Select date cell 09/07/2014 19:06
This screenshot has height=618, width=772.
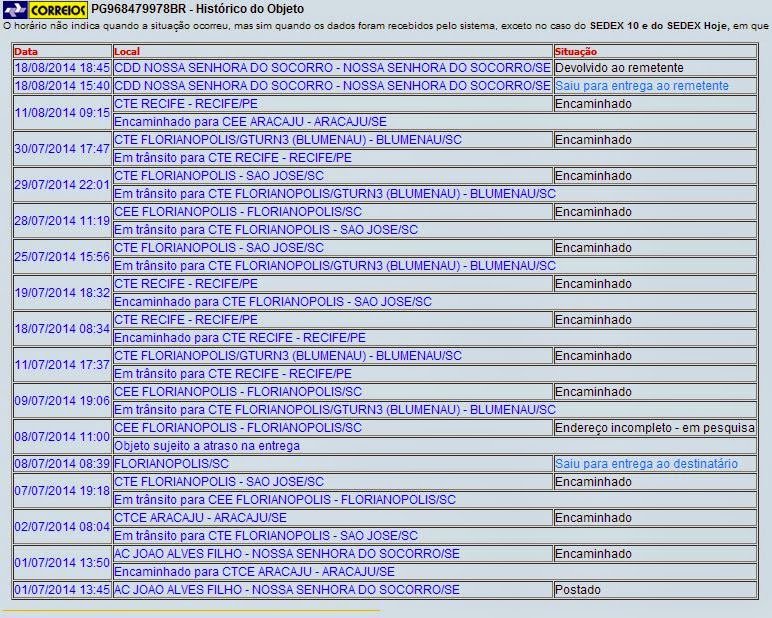tap(62, 400)
